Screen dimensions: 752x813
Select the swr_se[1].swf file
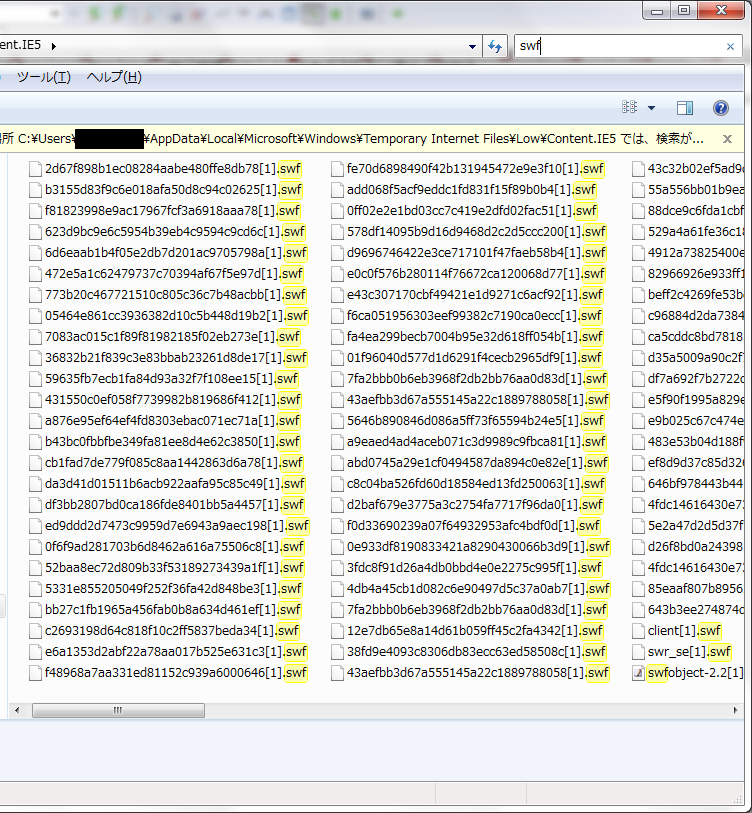coord(681,652)
